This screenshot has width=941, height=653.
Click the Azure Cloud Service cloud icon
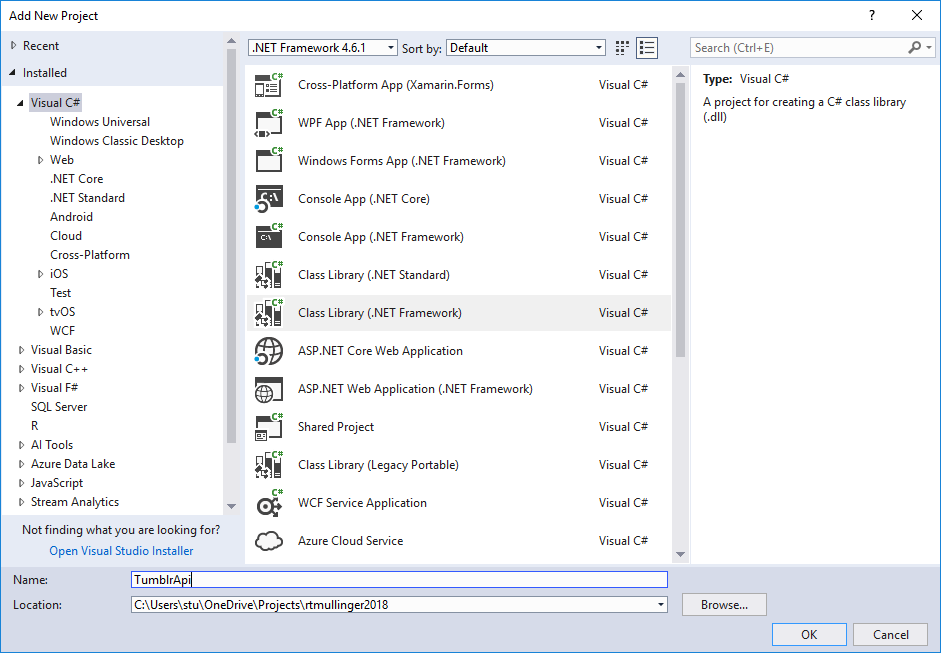click(x=268, y=541)
